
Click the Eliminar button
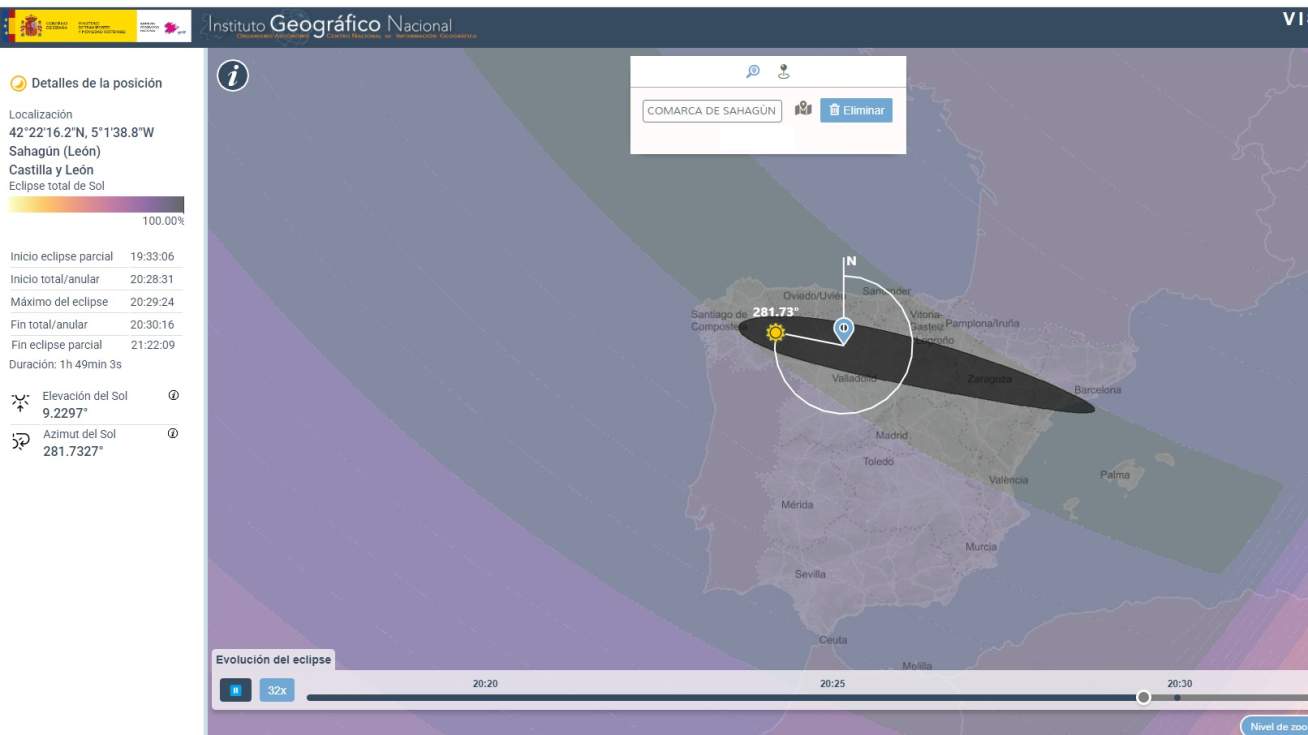(856, 110)
